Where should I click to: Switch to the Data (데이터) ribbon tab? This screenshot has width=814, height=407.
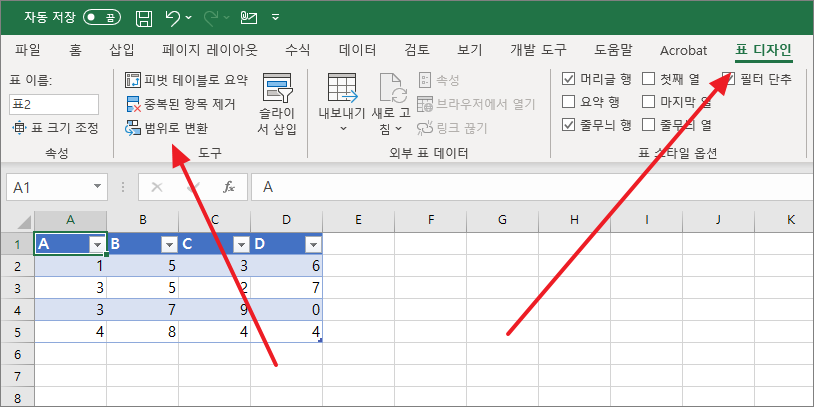(357, 50)
